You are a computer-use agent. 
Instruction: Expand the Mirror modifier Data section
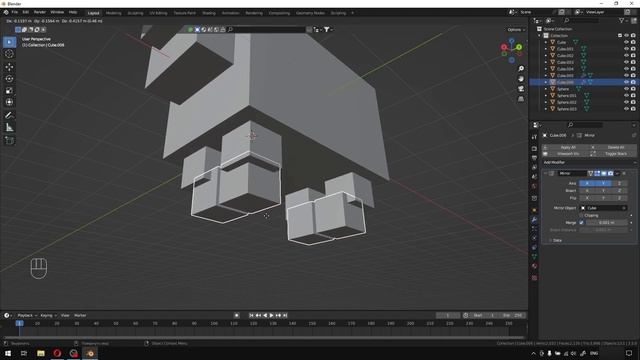pos(551,240)
